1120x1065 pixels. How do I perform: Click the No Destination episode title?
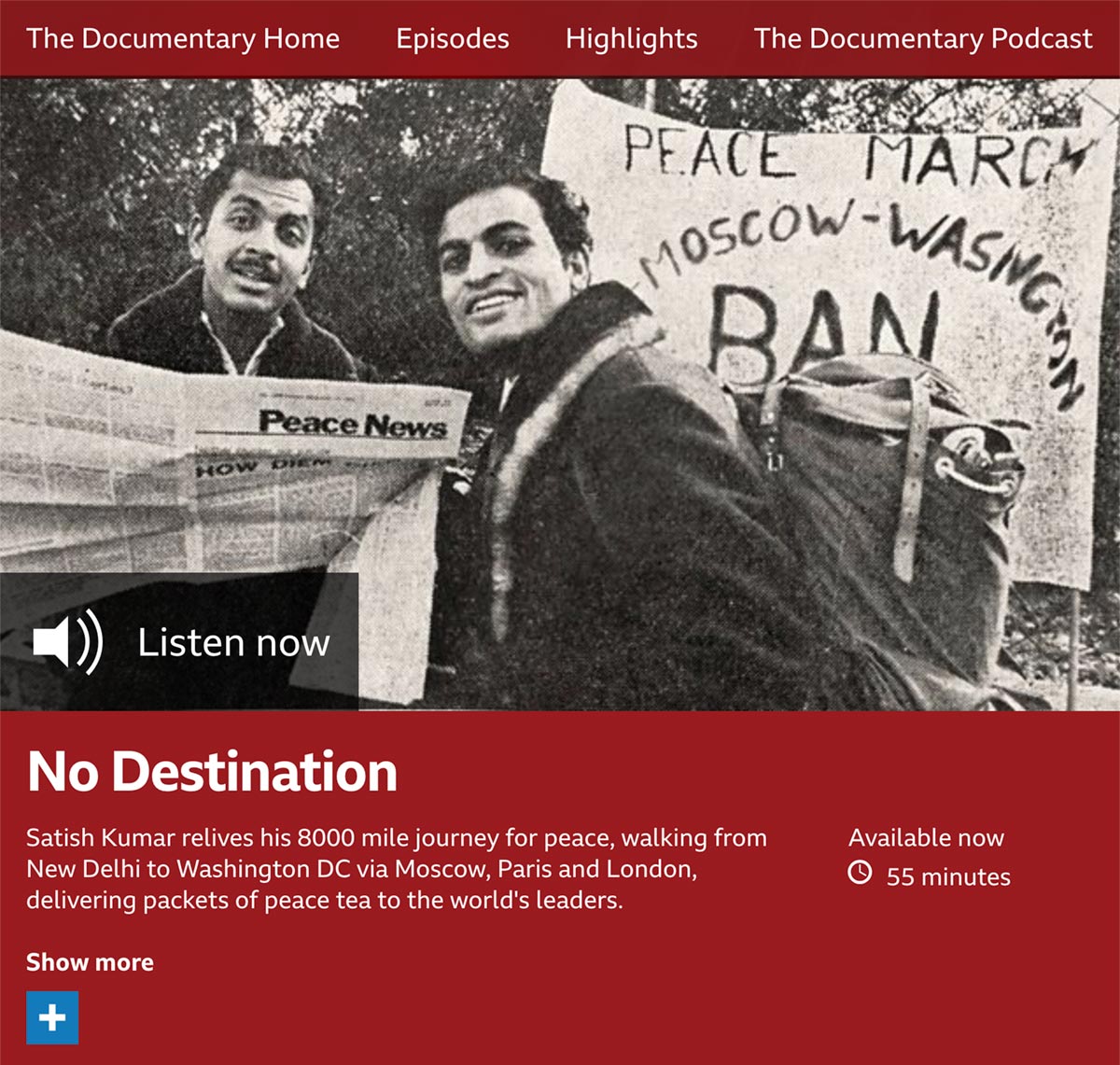point(212,771)
